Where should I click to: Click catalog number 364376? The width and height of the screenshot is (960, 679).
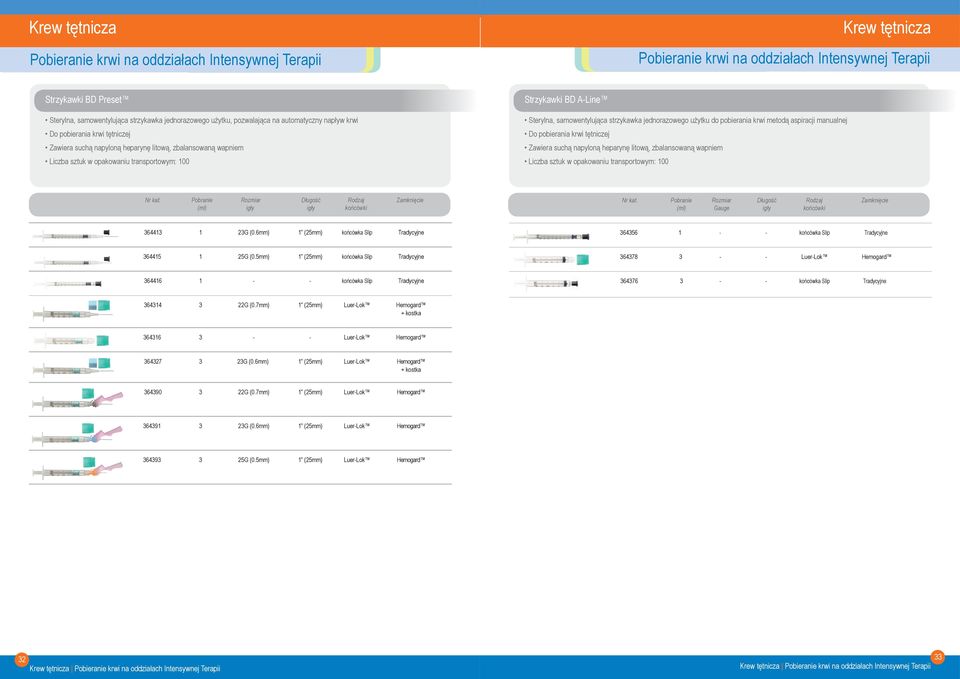tap(629, 280)
